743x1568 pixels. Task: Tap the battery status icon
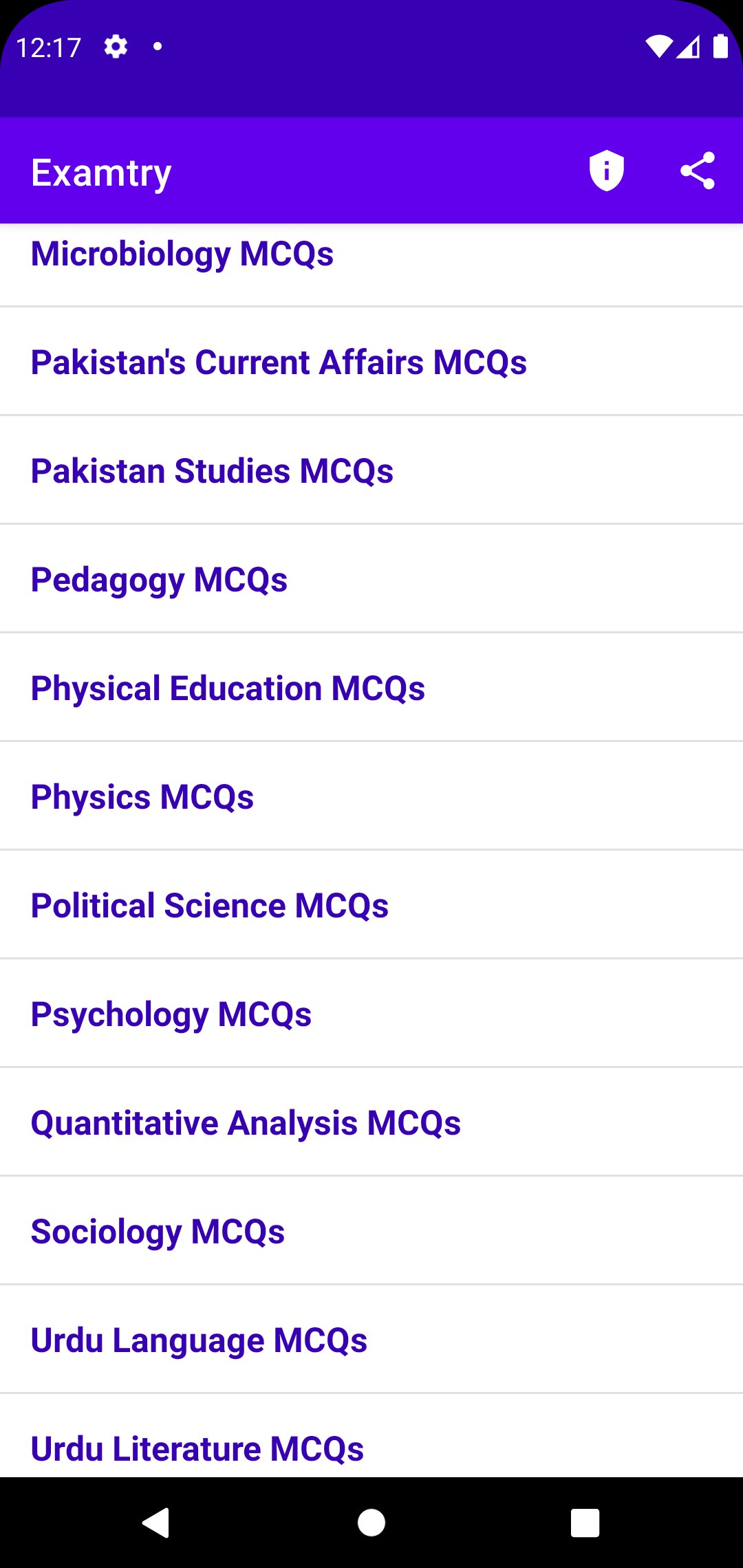coord(720,47)
